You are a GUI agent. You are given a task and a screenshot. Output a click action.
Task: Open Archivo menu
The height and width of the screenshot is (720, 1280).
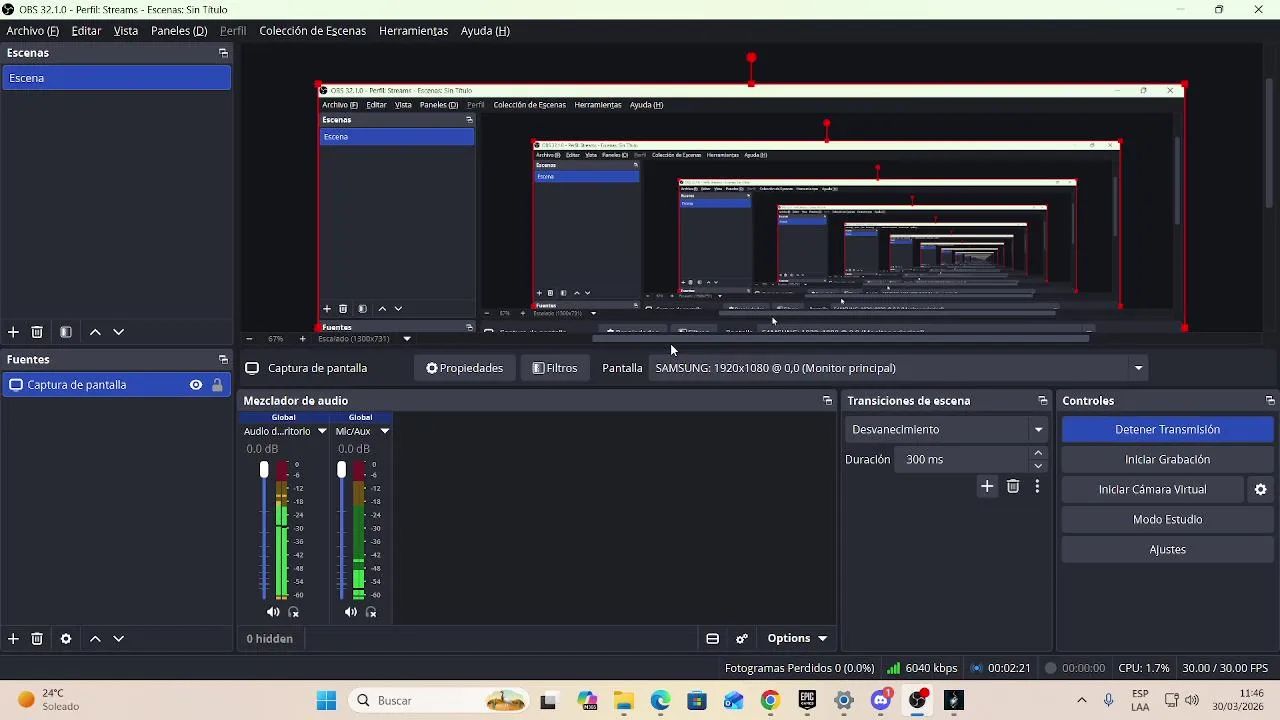[x=32, y=31]
